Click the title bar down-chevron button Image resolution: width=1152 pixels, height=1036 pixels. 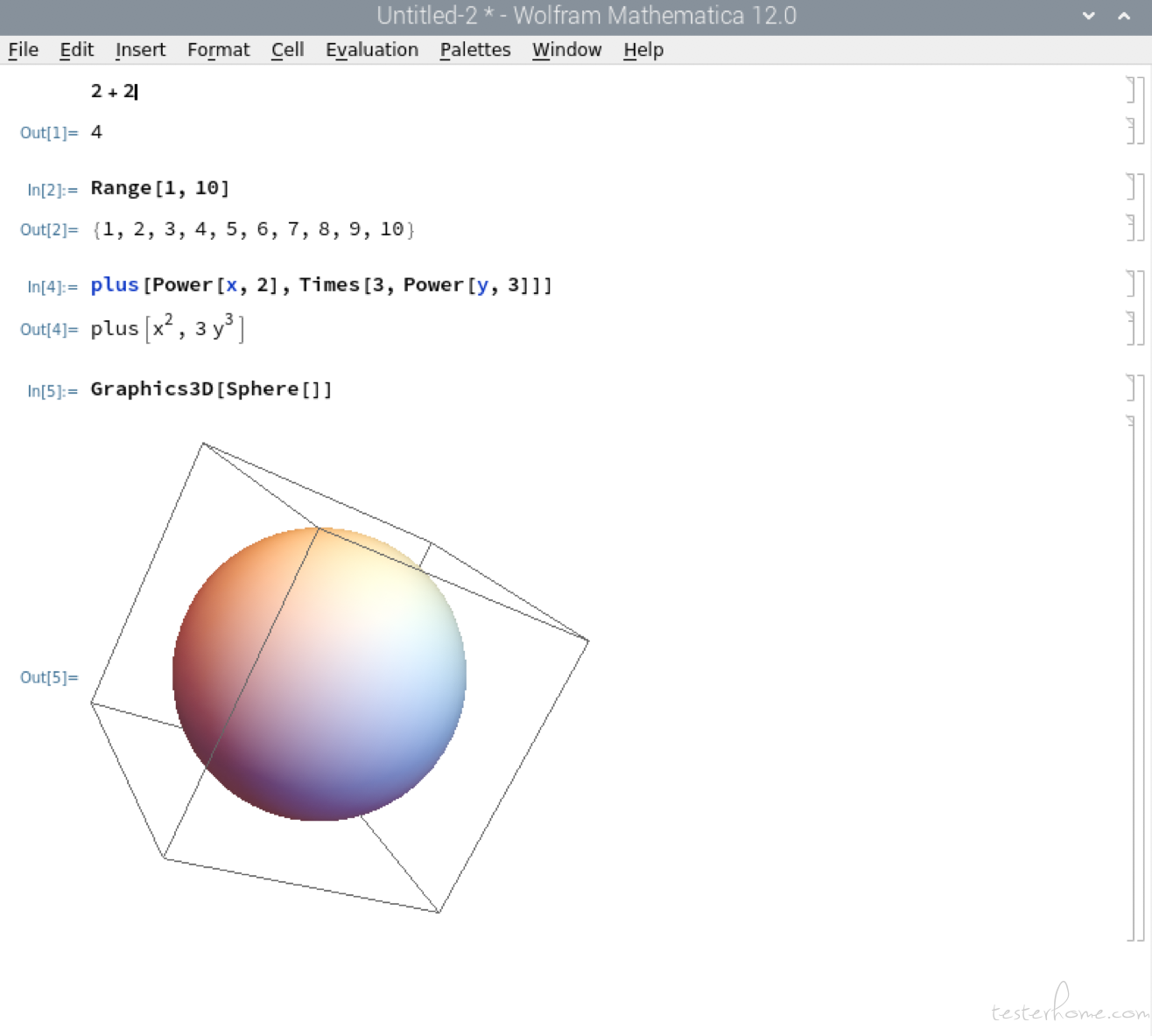(1089, 16)
